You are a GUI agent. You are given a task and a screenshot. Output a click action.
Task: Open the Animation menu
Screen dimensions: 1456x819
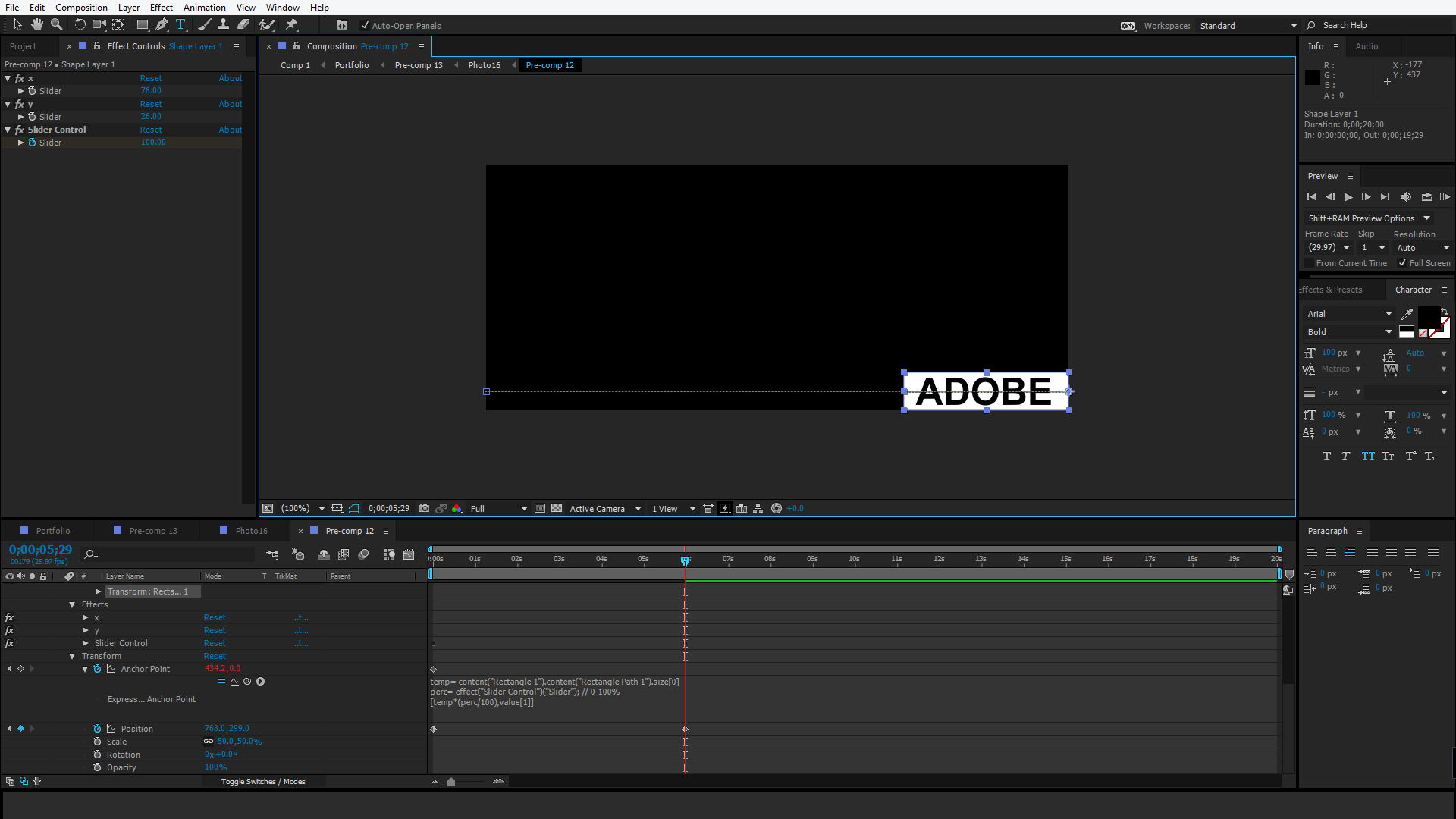pos(204,8)
